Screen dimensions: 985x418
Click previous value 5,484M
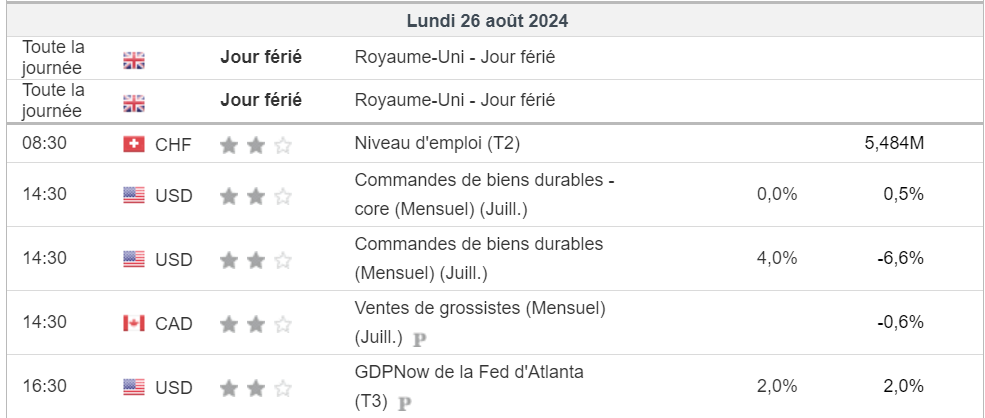pos(895,143)
